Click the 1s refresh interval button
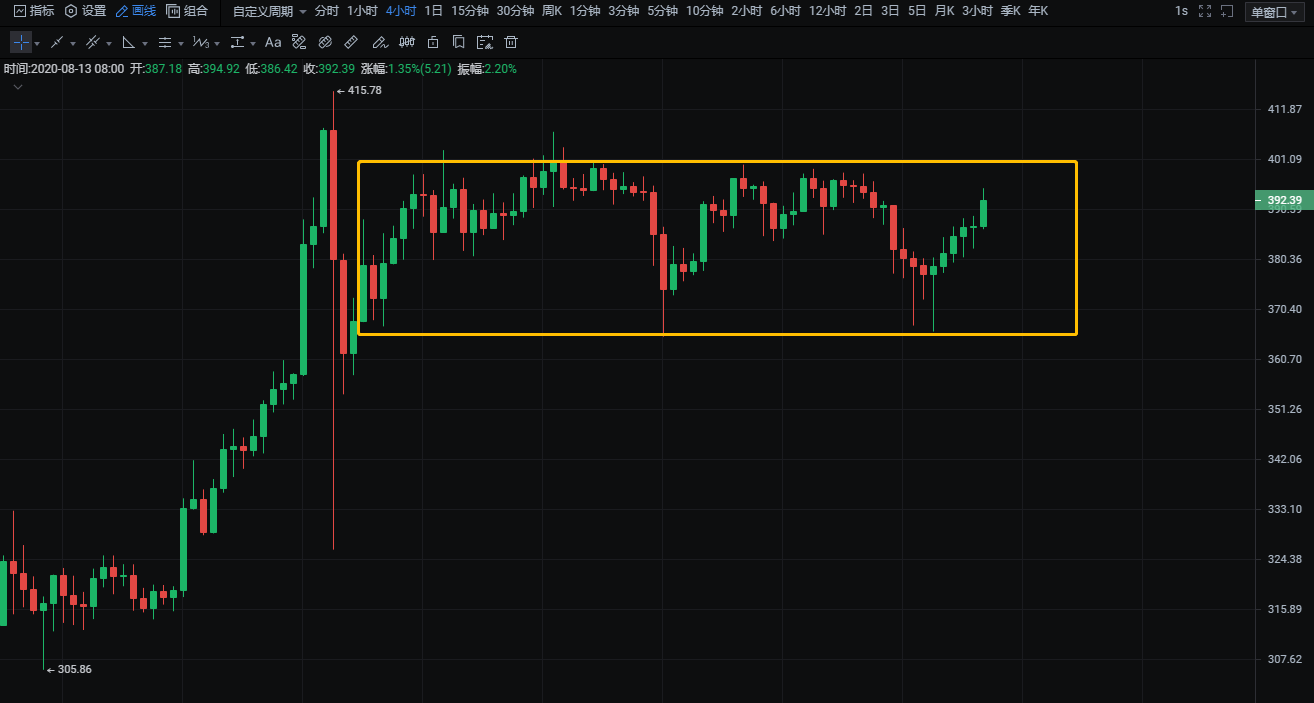Screen dimensions: 1314x703 [x=1181, y=11]
